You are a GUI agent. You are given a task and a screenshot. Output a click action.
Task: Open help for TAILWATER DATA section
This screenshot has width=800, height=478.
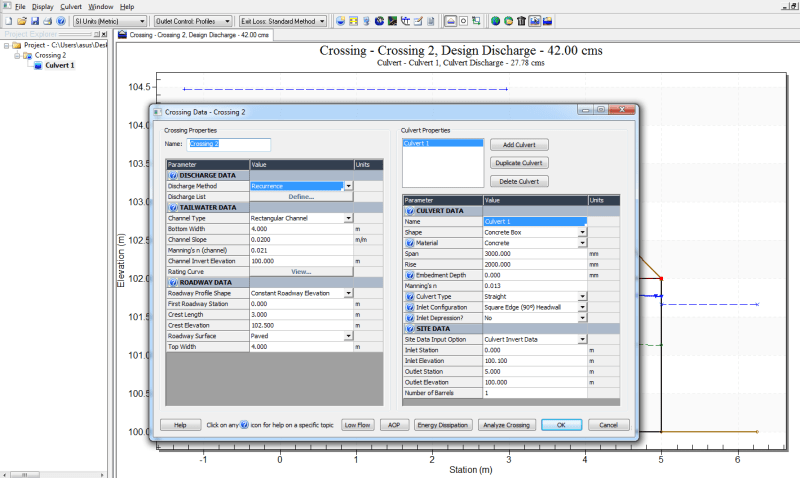point(173,208)
